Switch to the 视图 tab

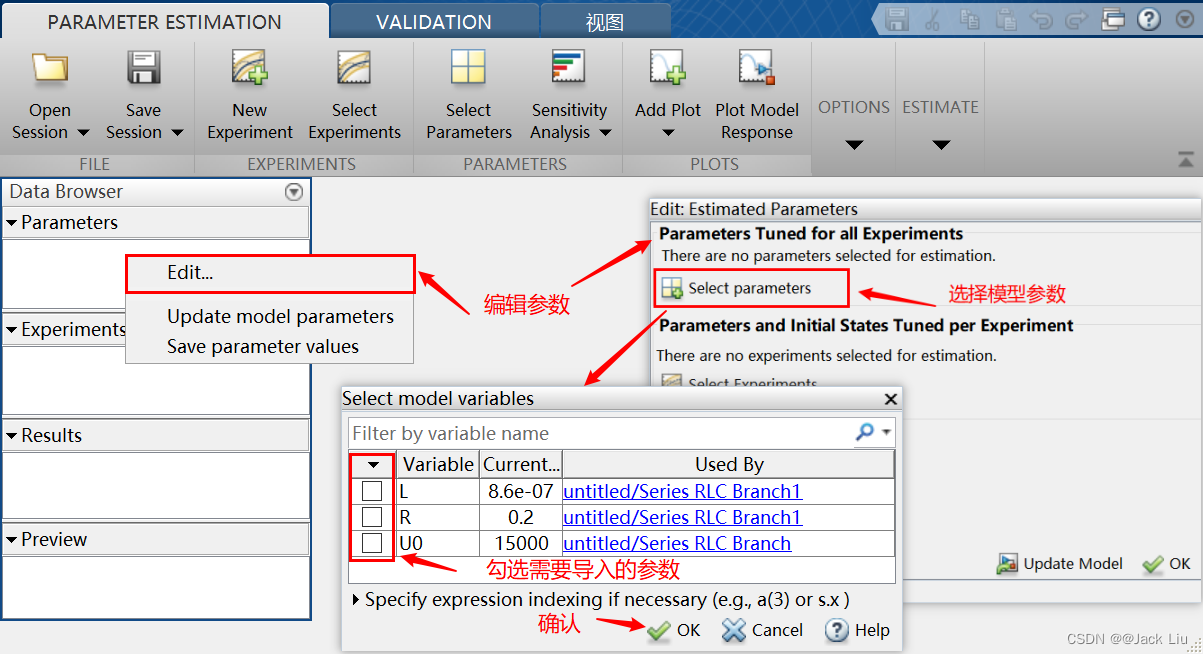604,21
